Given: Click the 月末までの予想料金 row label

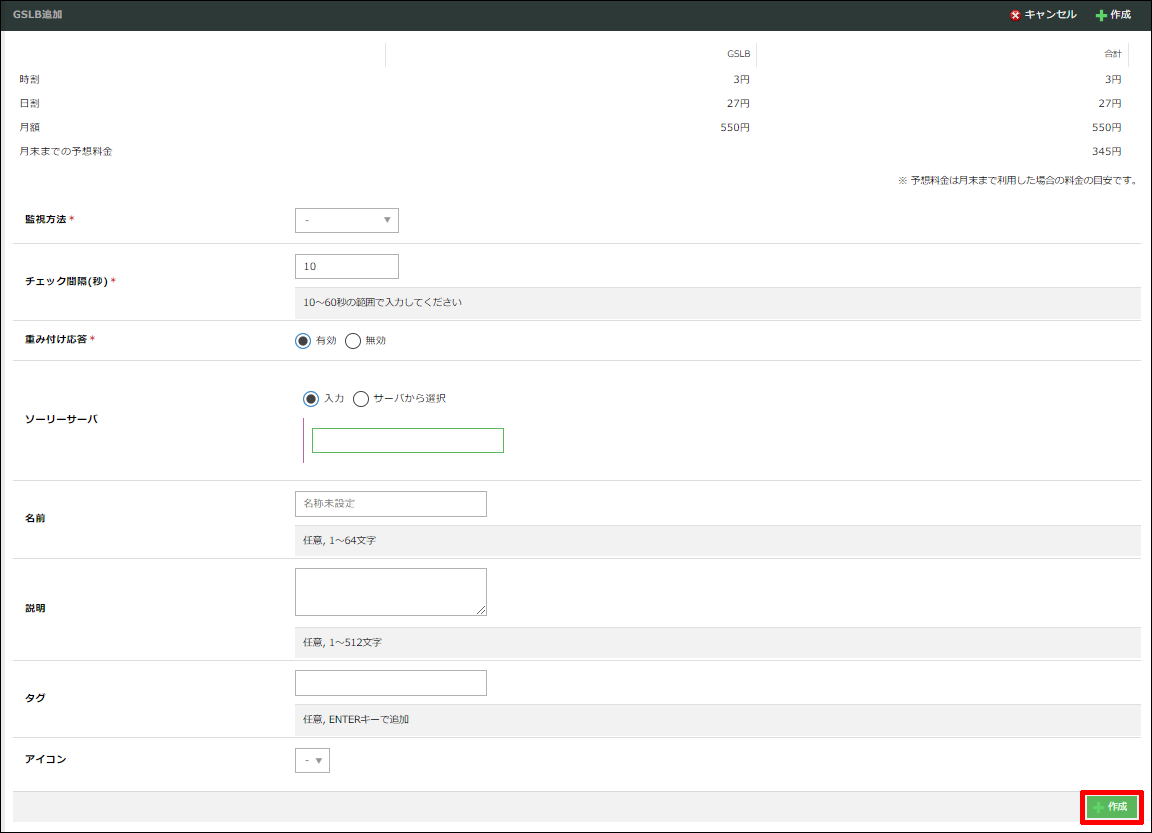Looking at the screenshot, I should tap(66, 151).
